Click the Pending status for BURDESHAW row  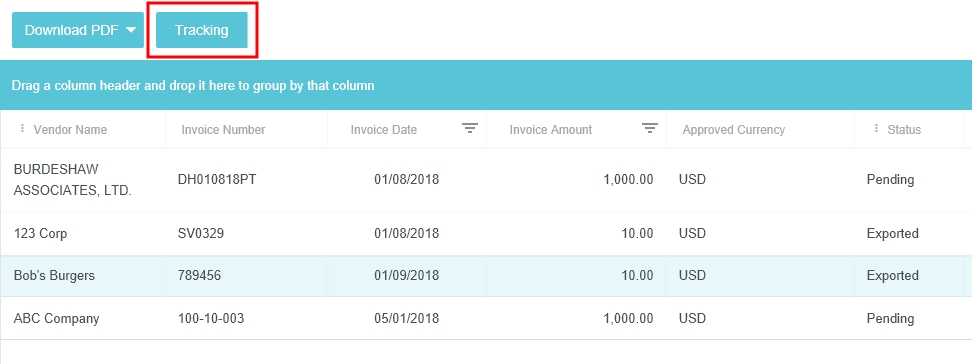[x=890, y=180]
